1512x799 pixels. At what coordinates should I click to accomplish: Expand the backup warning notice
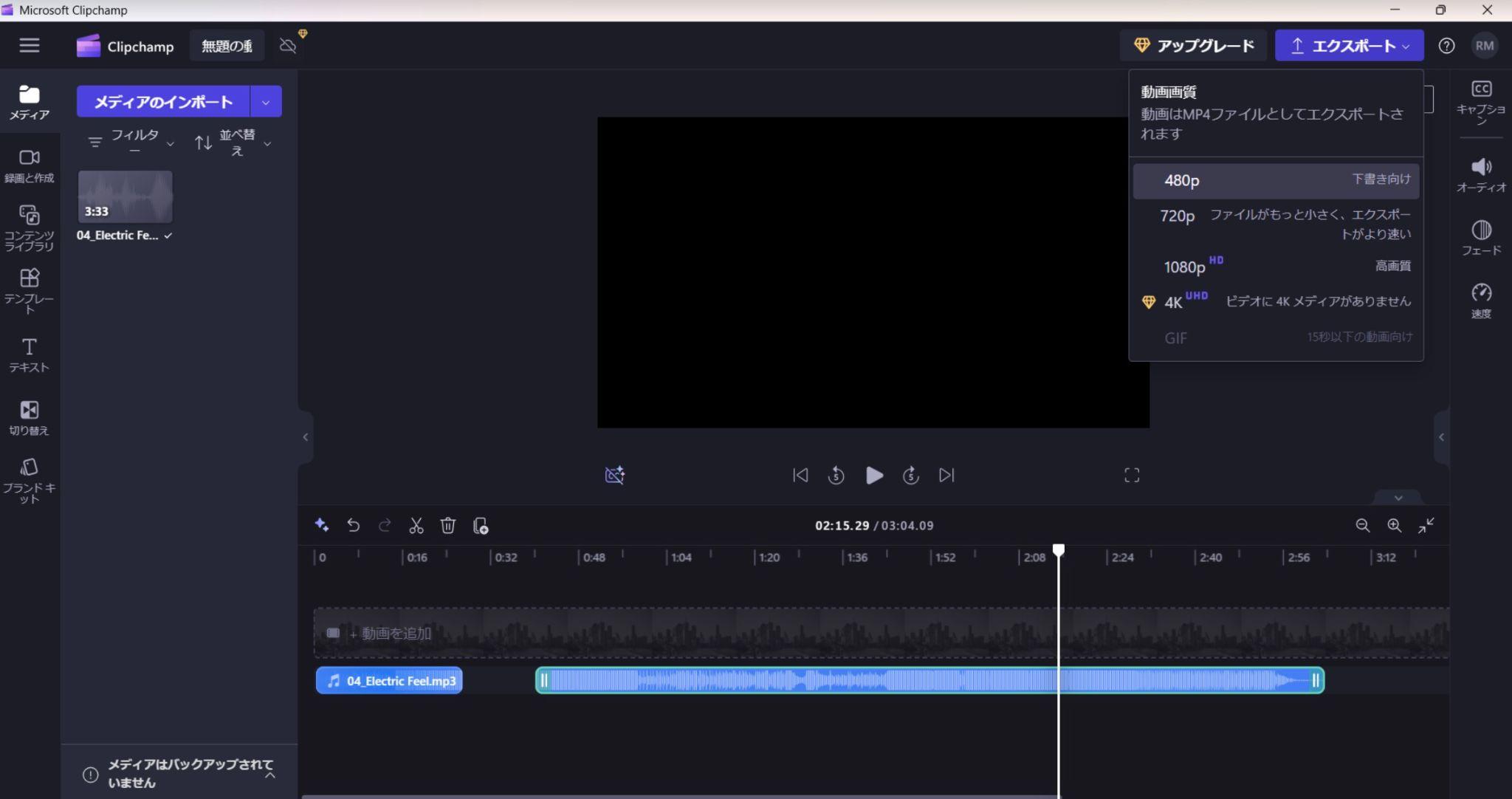click(270, 775)
